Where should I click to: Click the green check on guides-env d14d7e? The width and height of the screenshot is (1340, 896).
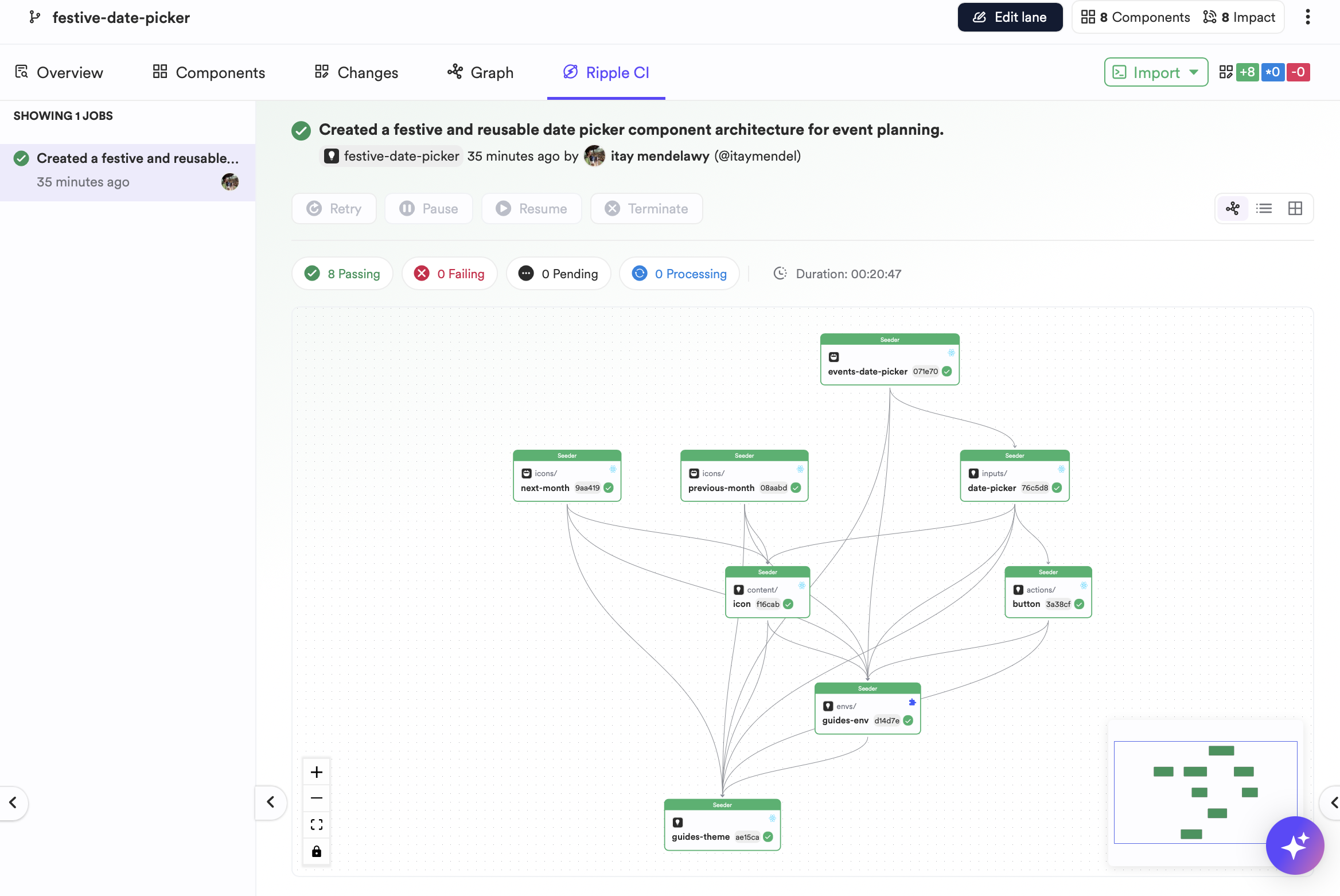click(x=908, y=720)
